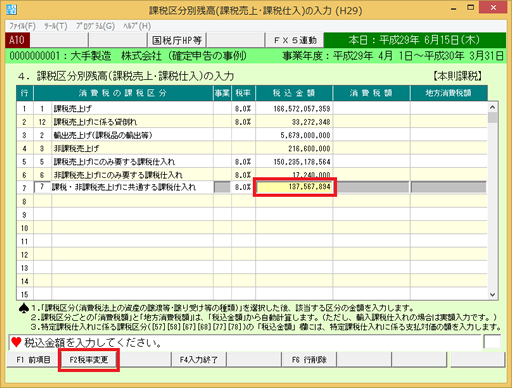The height and width of the screenshot is (388, 512).
Task: Click the FX5連動 button
Action: tap(295, 40)
